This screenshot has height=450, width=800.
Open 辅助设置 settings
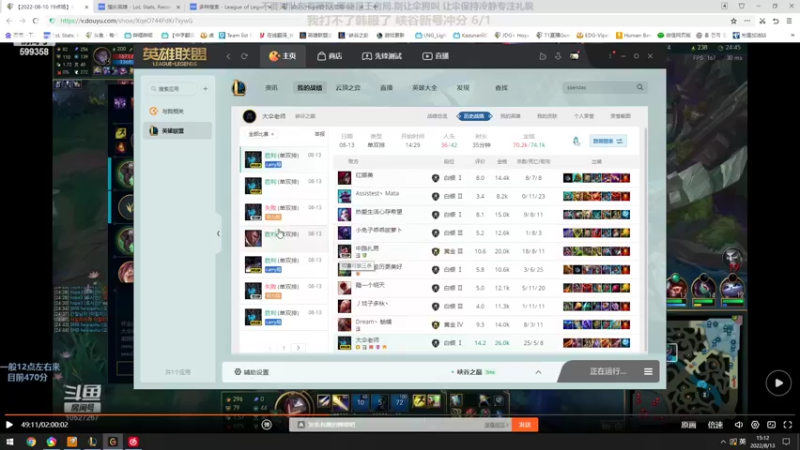click(x=252, y=372)
